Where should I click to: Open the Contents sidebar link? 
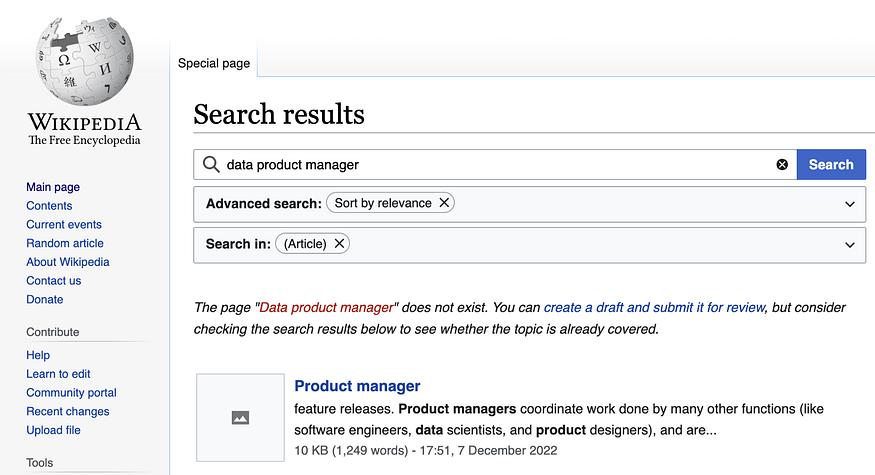point(49,206)
